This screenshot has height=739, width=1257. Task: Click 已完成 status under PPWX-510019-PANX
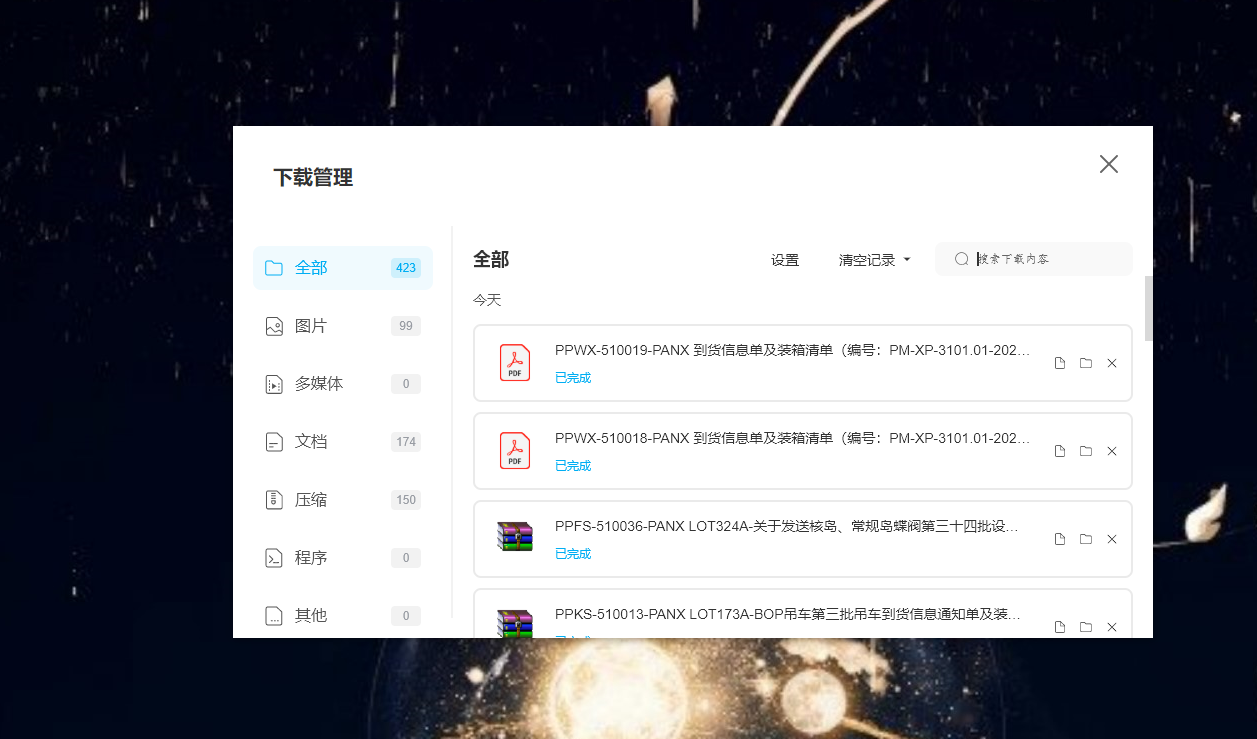point(573,378)
